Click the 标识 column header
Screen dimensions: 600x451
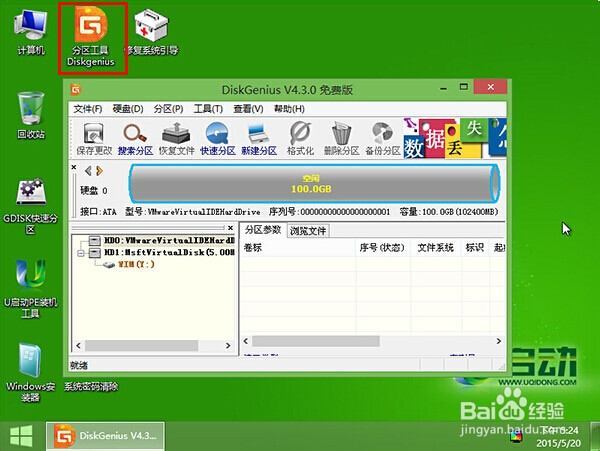pyautogui.click(x=475, y=248)
